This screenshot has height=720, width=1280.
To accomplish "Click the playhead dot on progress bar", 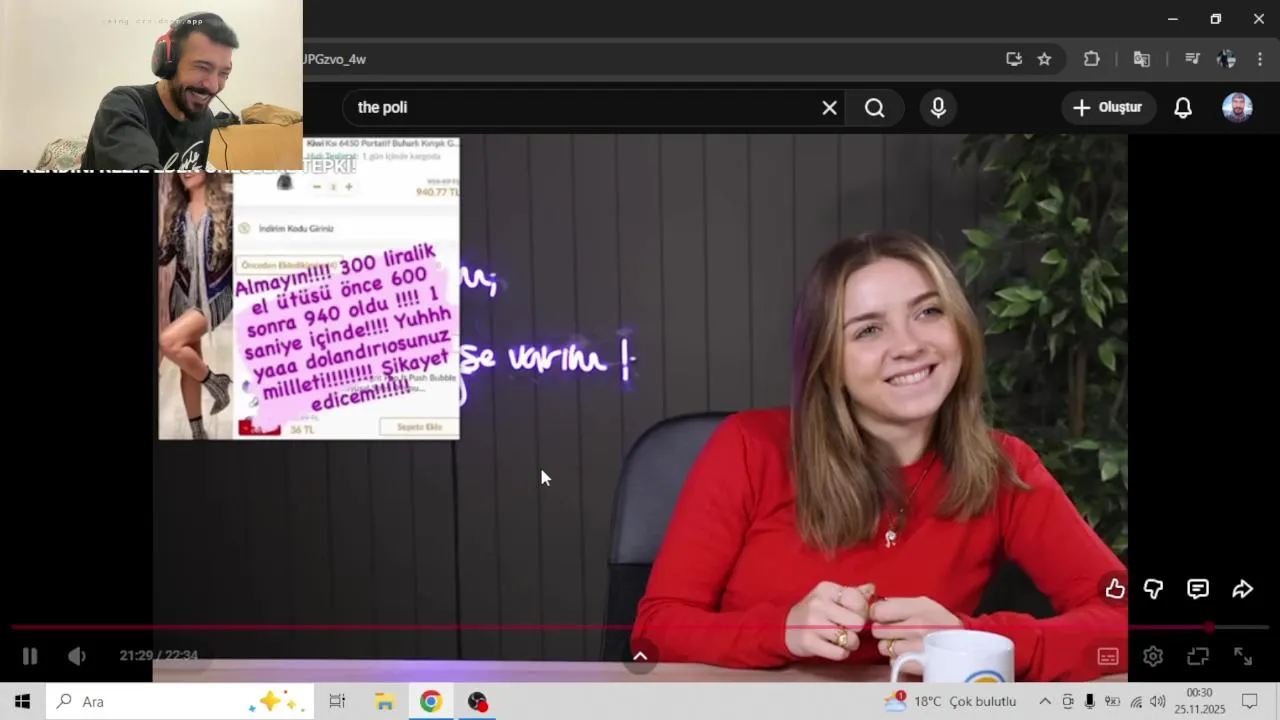I will [x=1209, y=627].
